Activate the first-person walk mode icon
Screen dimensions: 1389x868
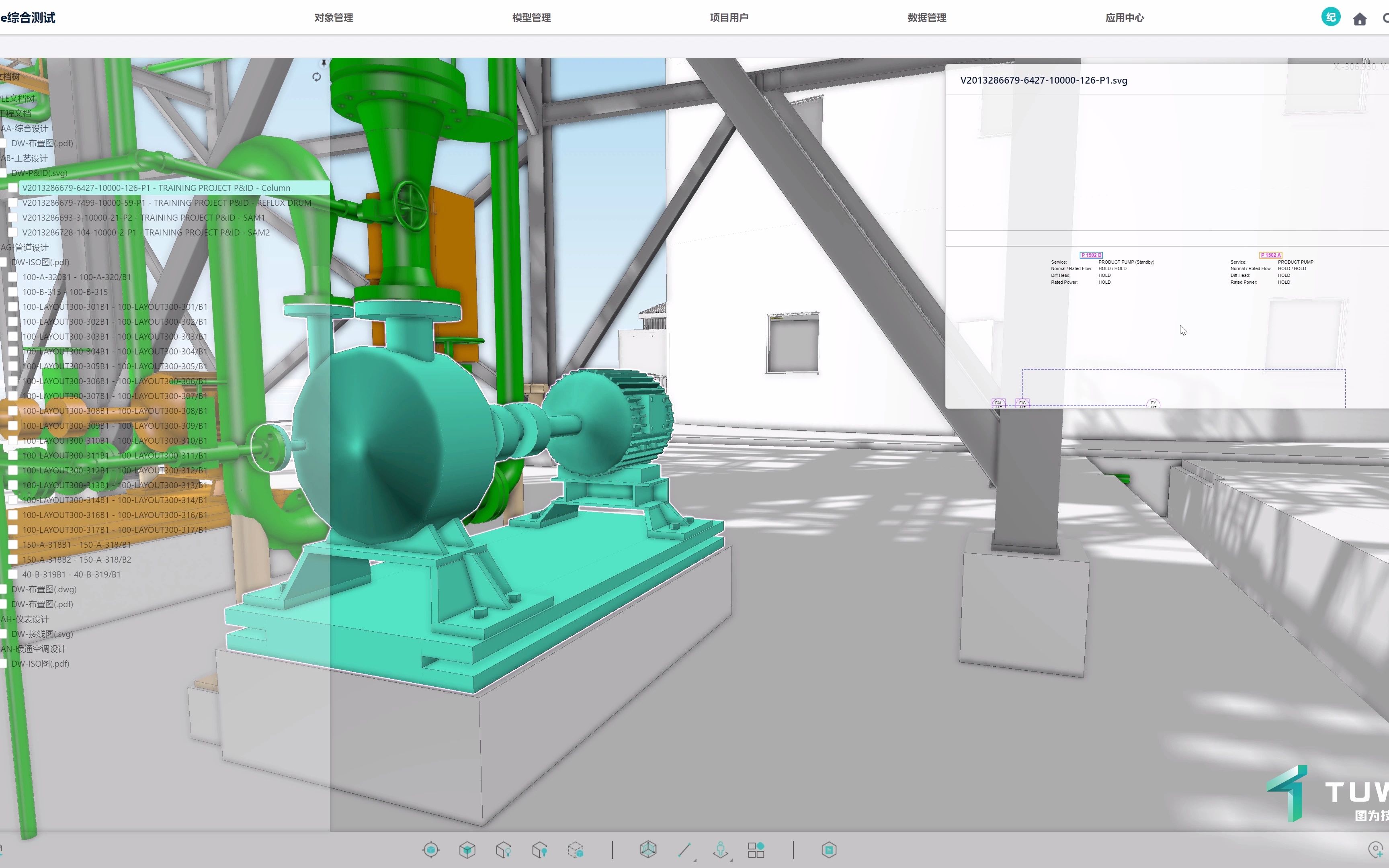coord(720,850)
